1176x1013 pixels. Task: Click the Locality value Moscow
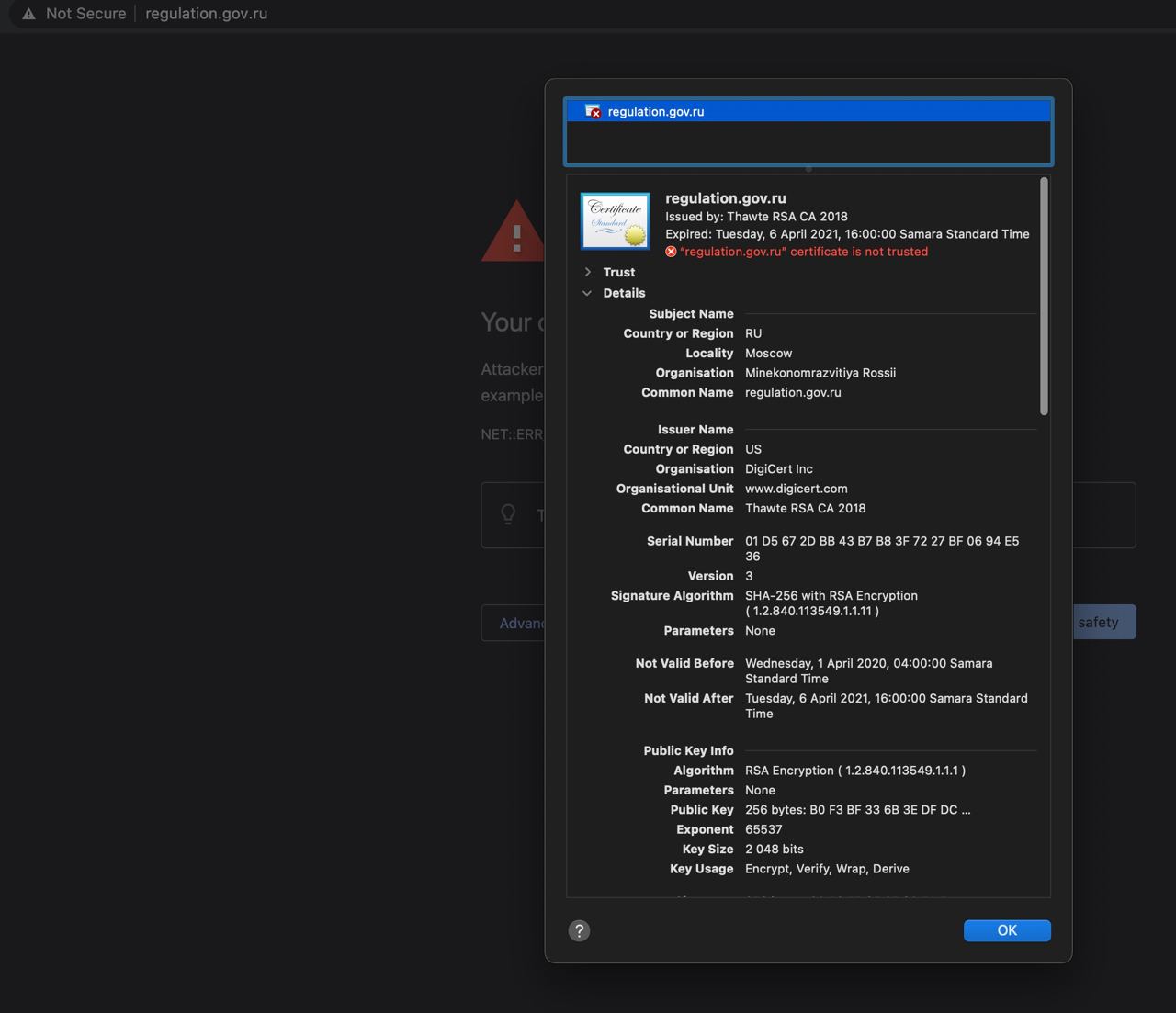(x=768, y=354)
